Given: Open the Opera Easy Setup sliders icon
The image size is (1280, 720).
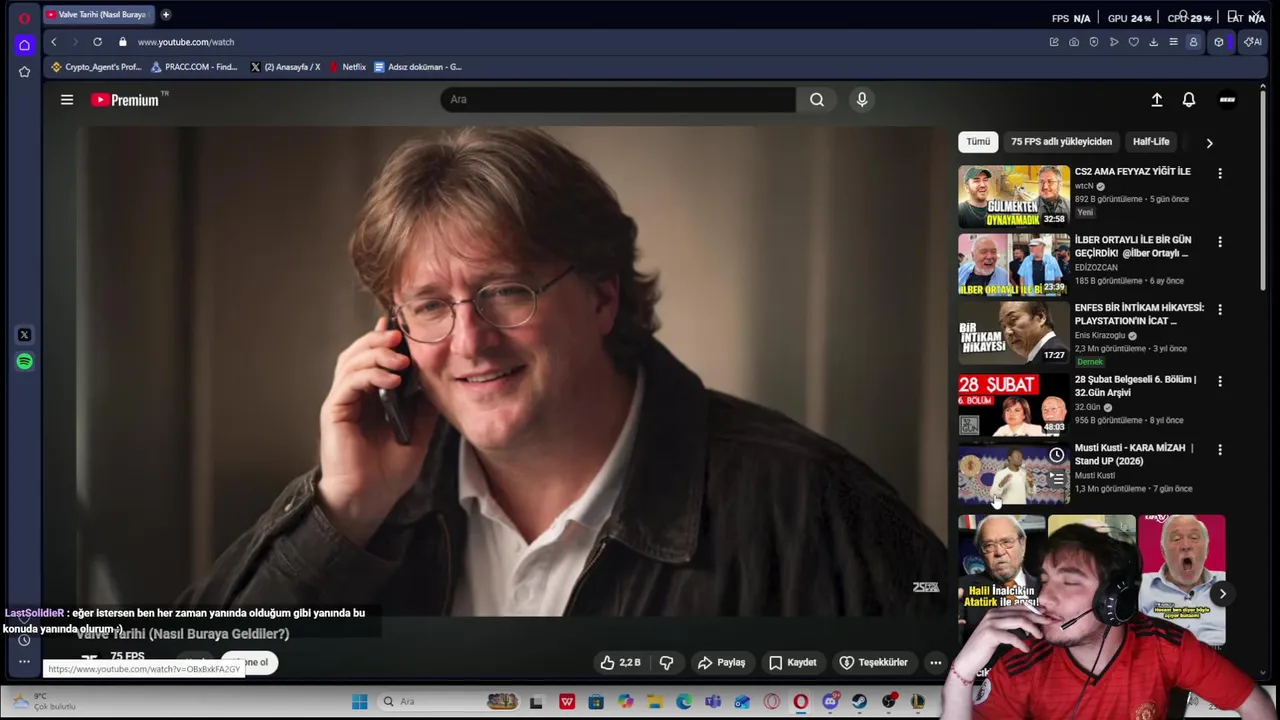Looking at the screenshot, I should [1173, 42].
